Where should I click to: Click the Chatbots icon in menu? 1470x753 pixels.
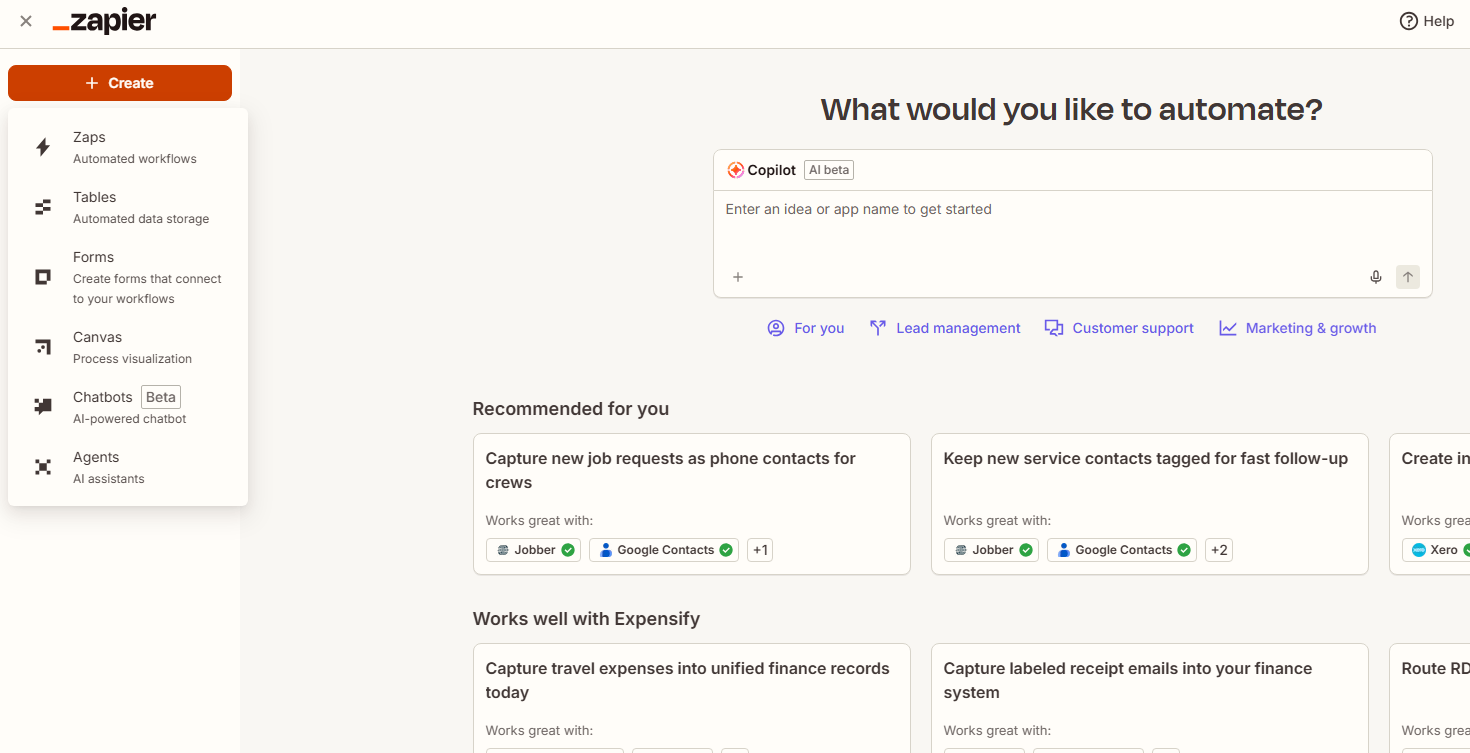(43, 407)
